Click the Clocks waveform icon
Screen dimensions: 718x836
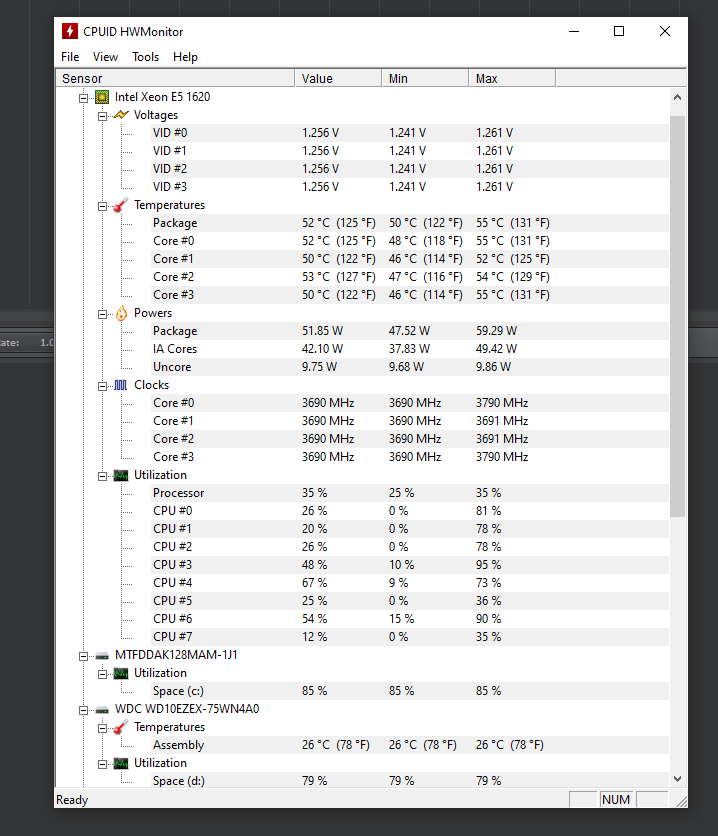pos(121,385)
